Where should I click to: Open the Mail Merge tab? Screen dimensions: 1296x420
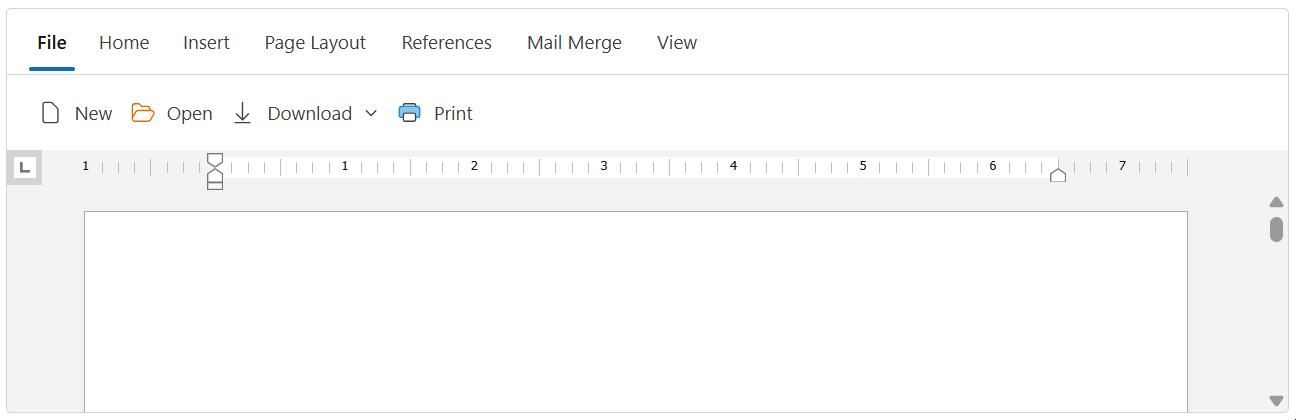pos(574,43)
